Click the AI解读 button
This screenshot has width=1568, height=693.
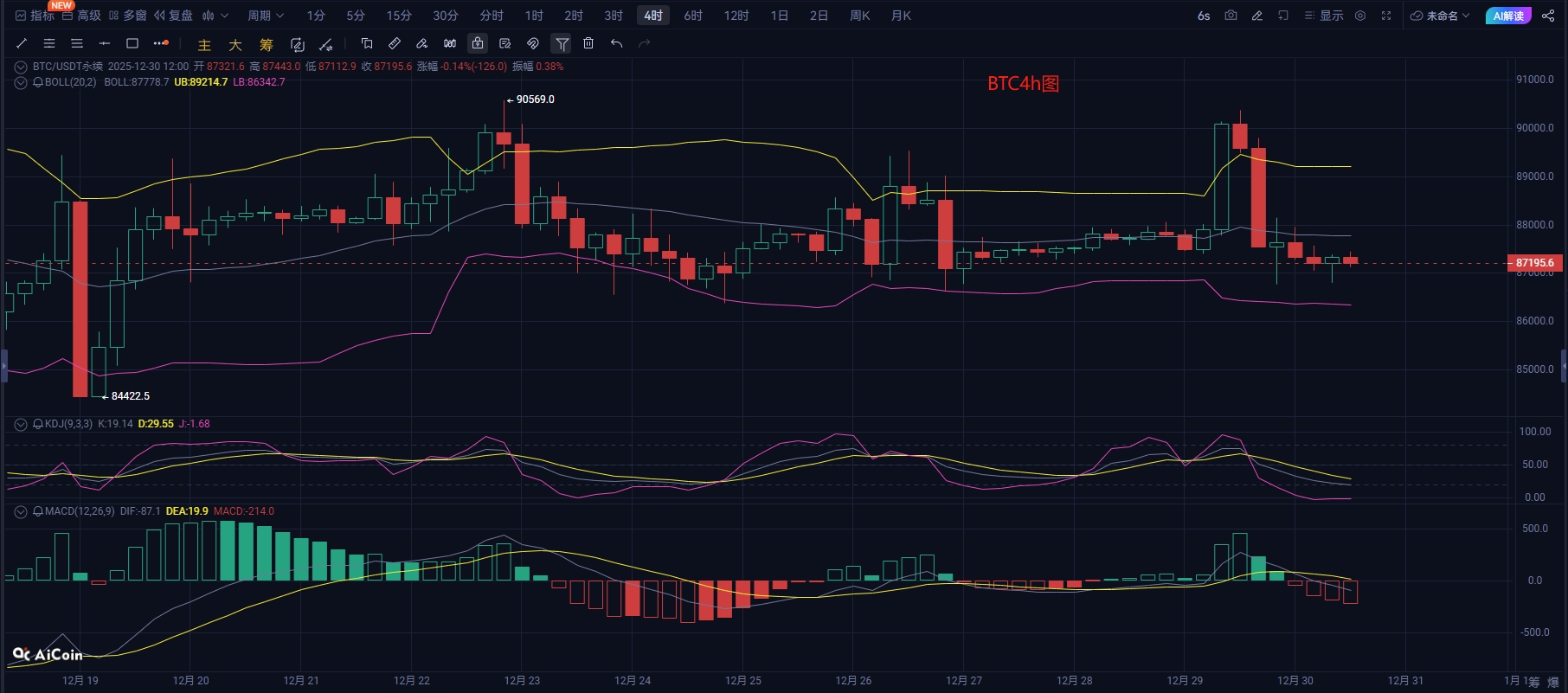coord(1508,16)
